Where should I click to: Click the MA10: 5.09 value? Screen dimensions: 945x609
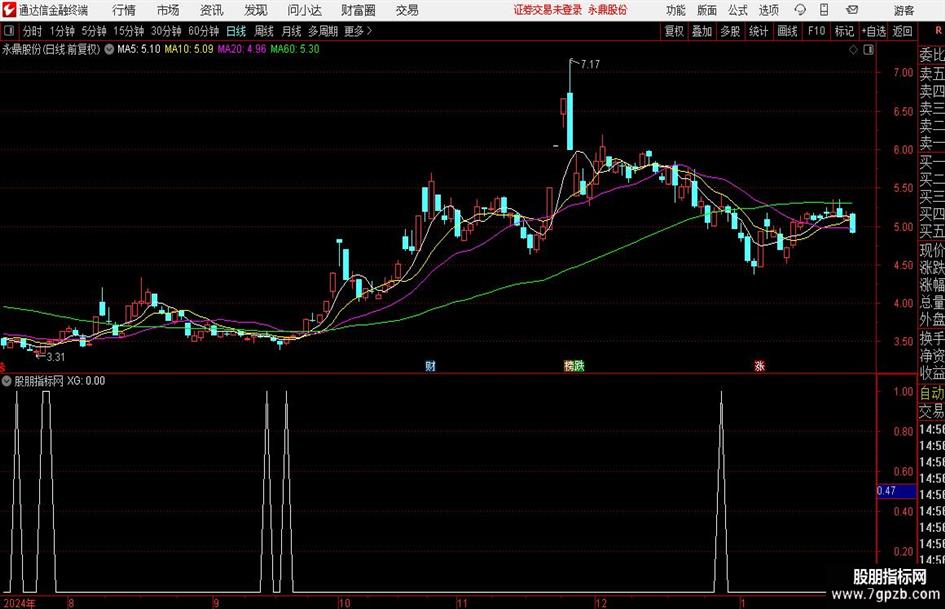[189, 49]
